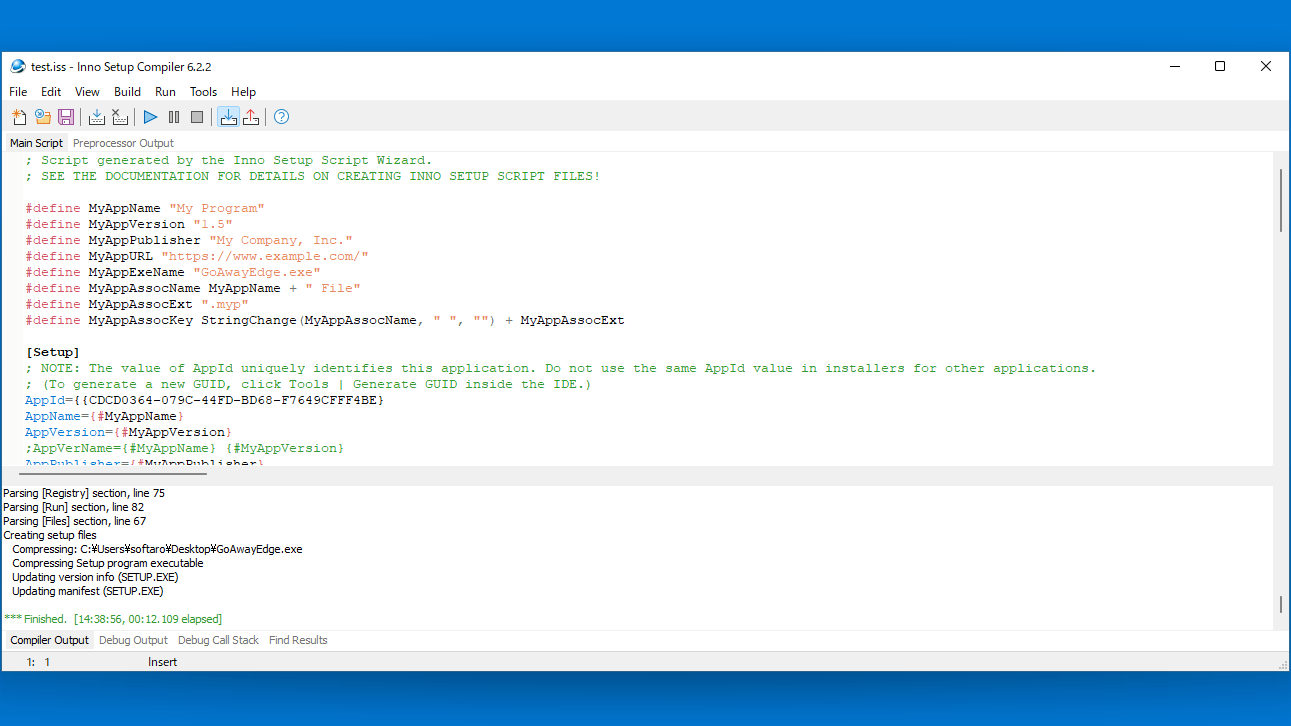
Task: Run the setup with the play icon
Action: [x=151, y=117]
